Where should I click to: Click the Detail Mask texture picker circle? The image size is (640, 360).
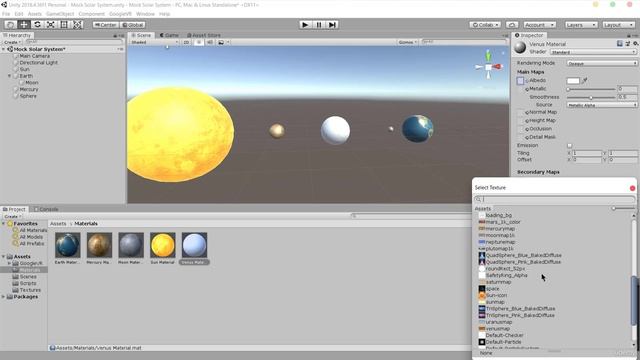[x=527, y=138]
